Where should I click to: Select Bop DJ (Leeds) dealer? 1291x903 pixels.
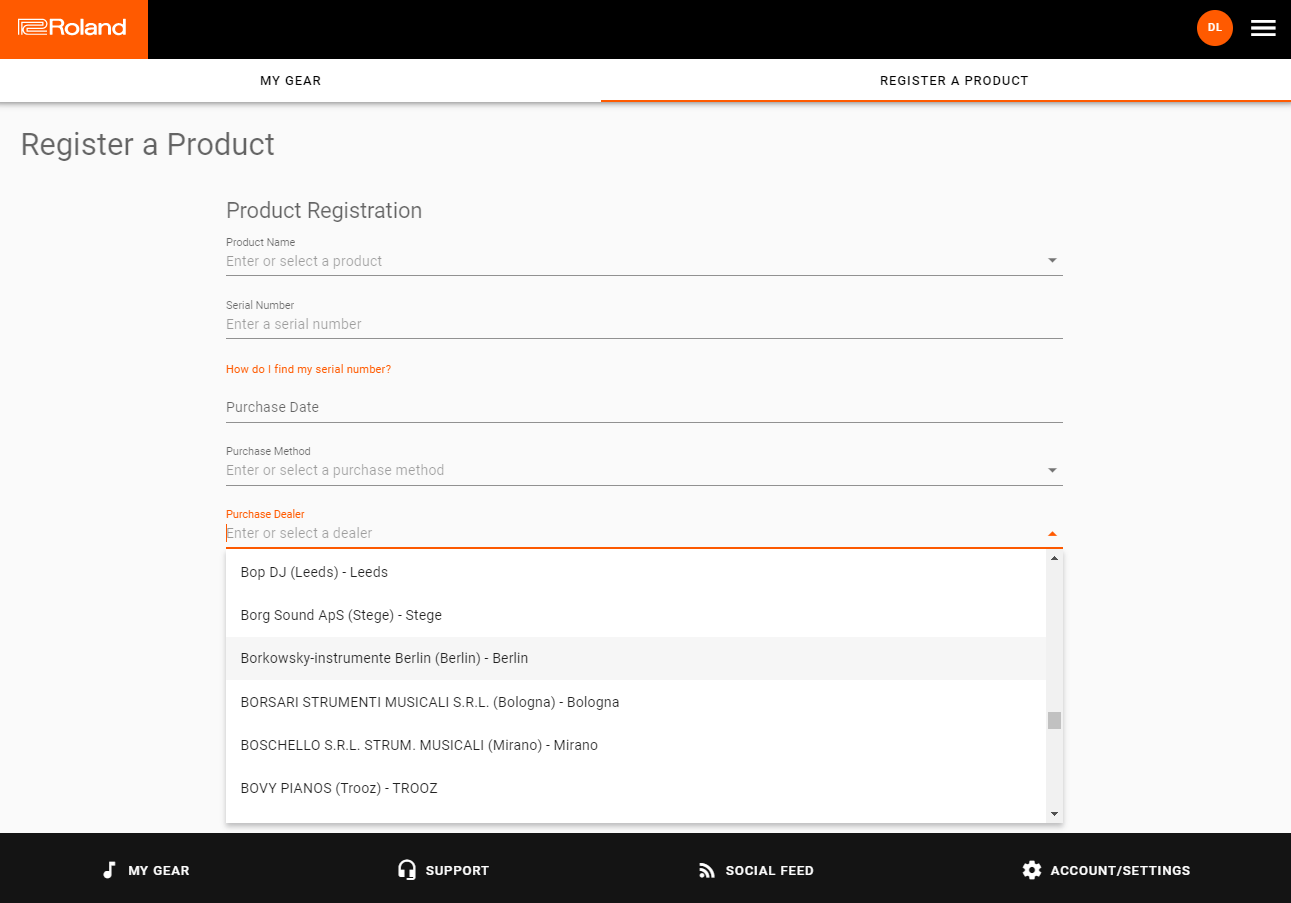(636, 572)
